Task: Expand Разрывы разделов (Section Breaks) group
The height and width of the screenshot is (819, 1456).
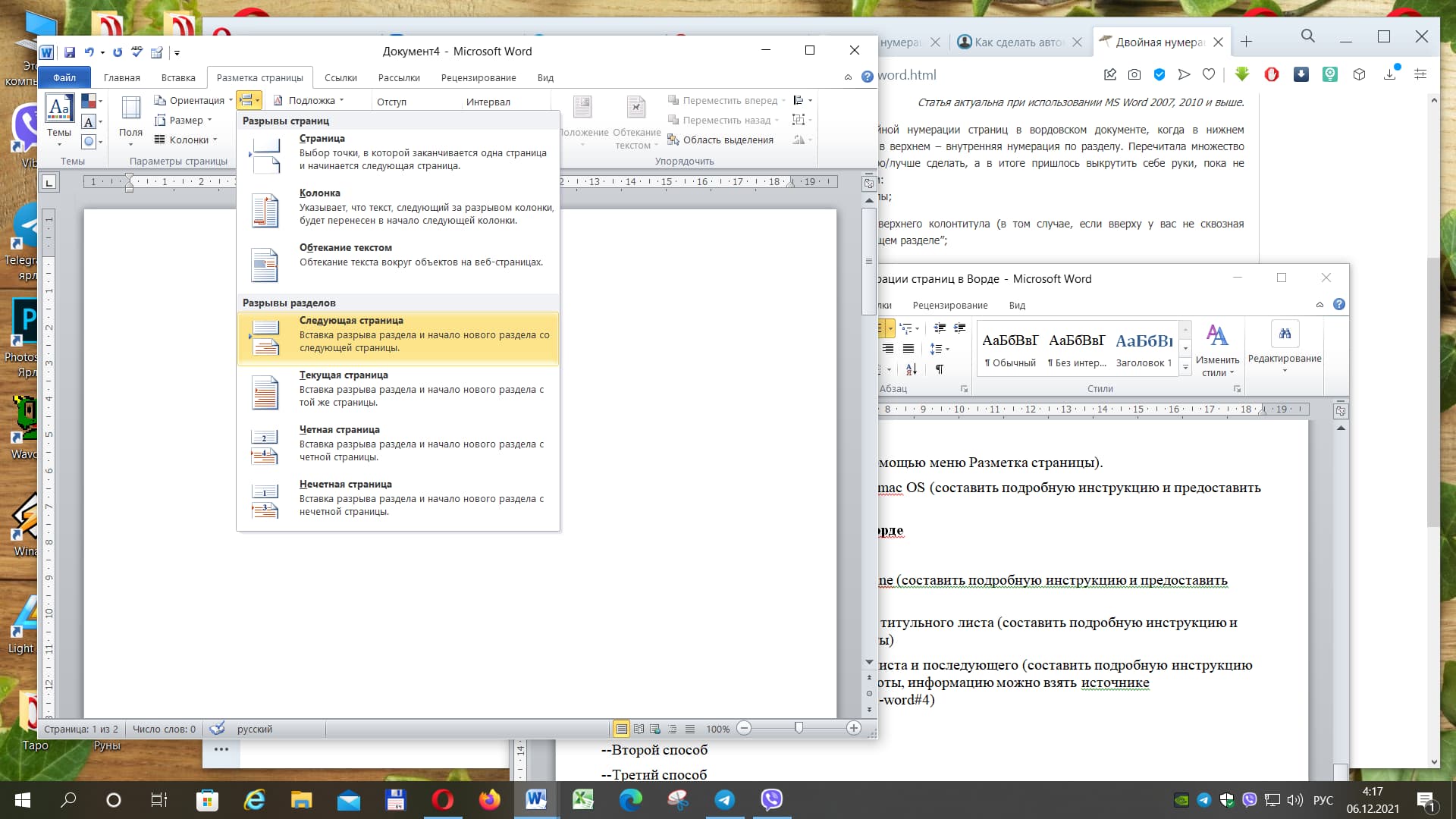Action: 288,302
